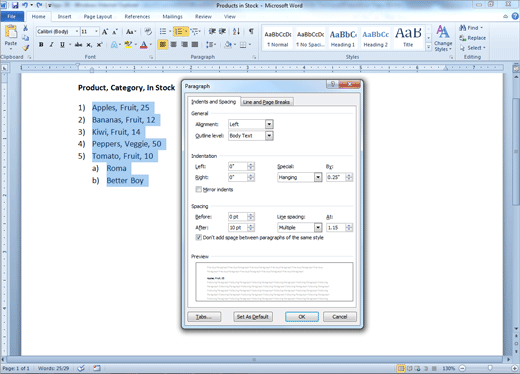Viewport: 520px width, 374px height.
Task: Open the Special indentation dropdown
Action: point(318,177)
